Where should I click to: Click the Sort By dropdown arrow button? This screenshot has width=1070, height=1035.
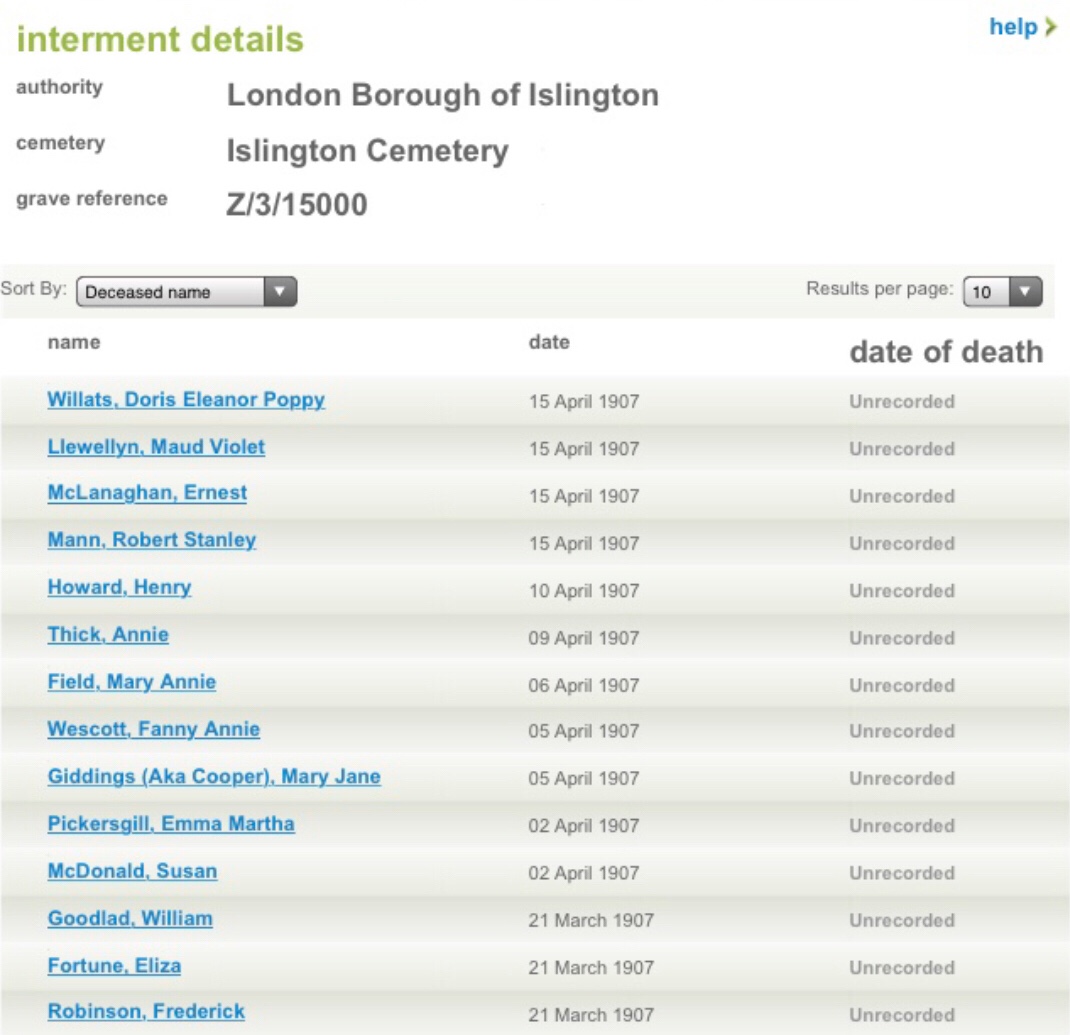280,292
